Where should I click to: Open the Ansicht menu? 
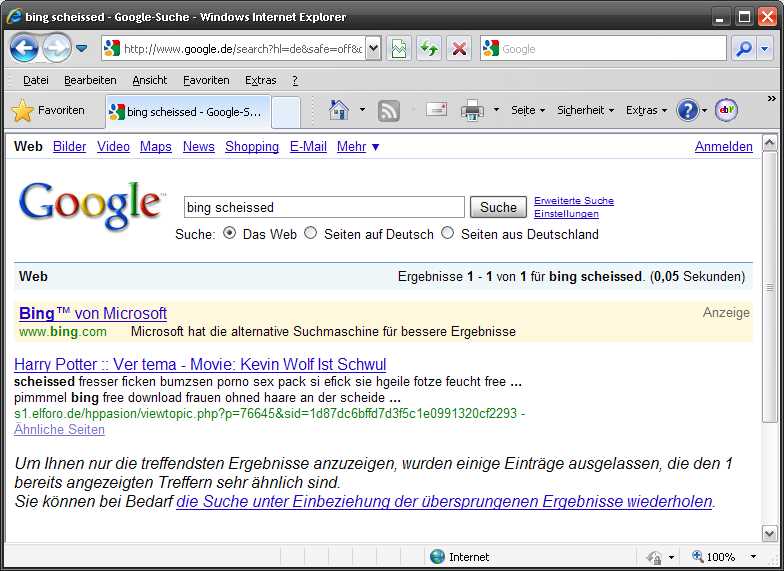pos(150,80)
